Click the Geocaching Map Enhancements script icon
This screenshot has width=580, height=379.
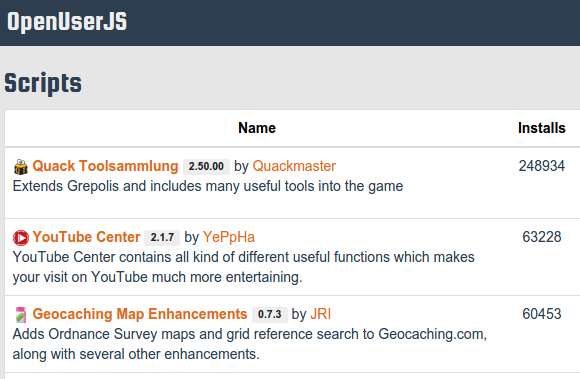[21, 315]
